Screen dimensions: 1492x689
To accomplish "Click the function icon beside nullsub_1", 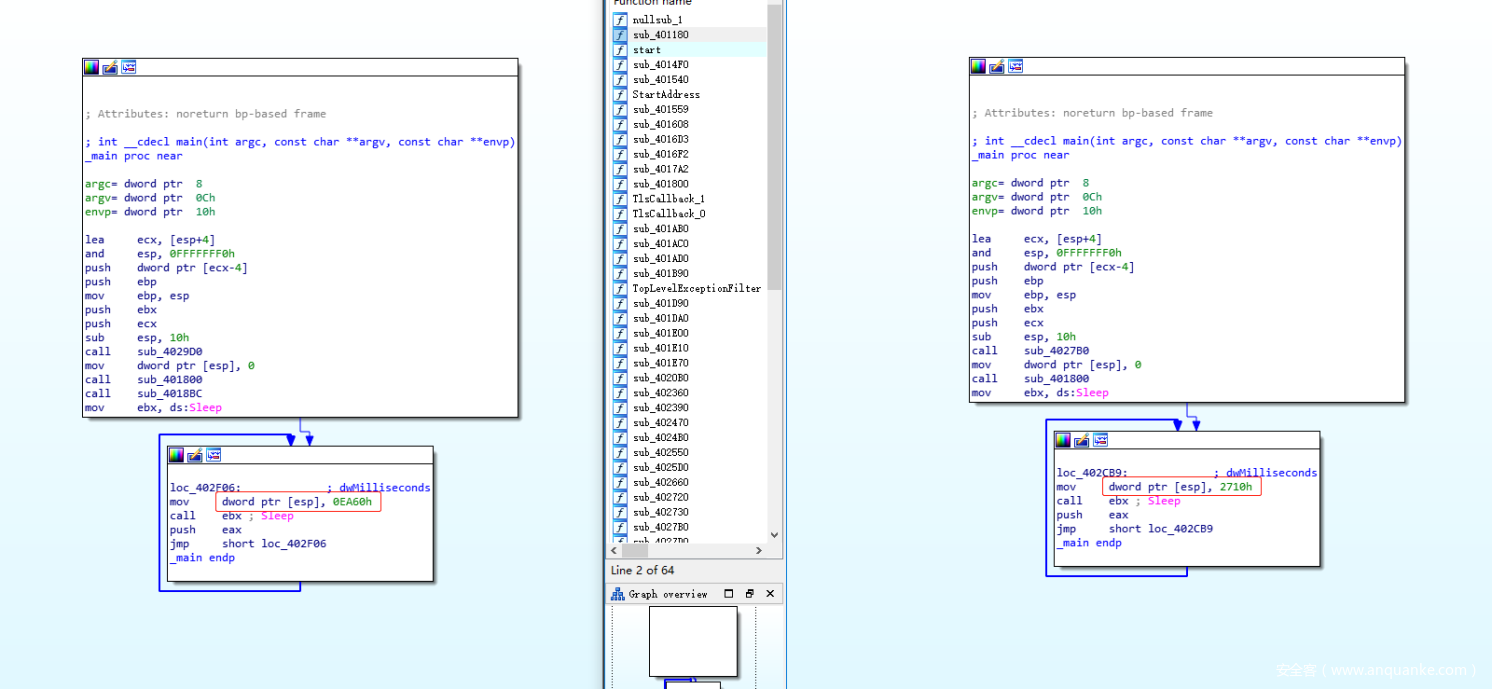I will (x=620, y=20).
